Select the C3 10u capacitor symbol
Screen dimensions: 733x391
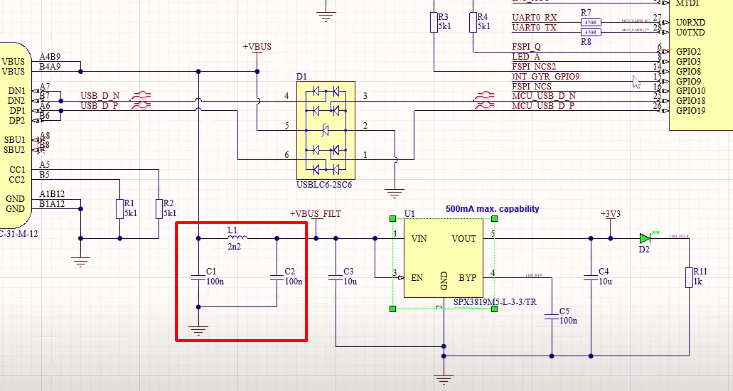[x=336, y=278]
